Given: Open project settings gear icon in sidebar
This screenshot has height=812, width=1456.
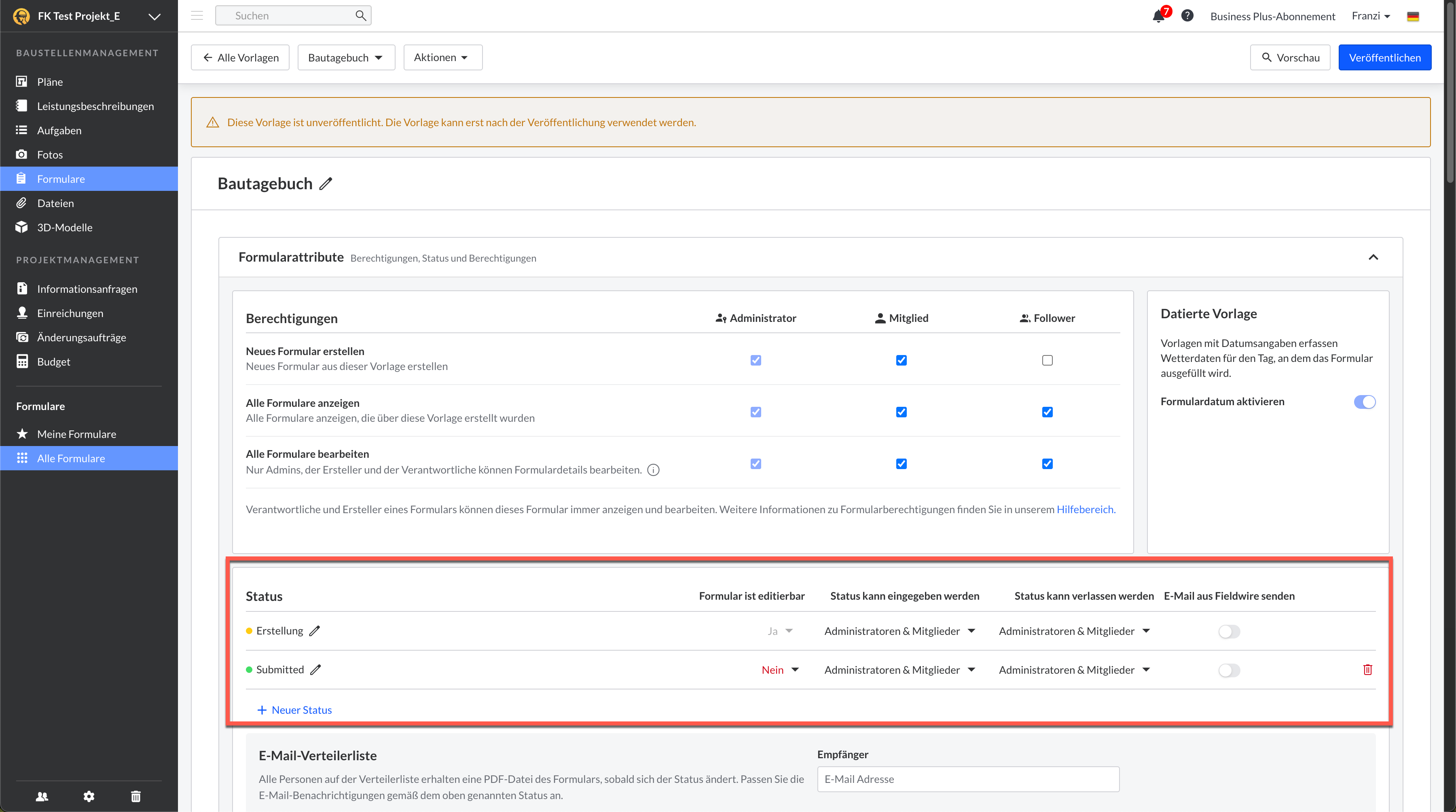Looking at the screenshot, I should point(89,796).
